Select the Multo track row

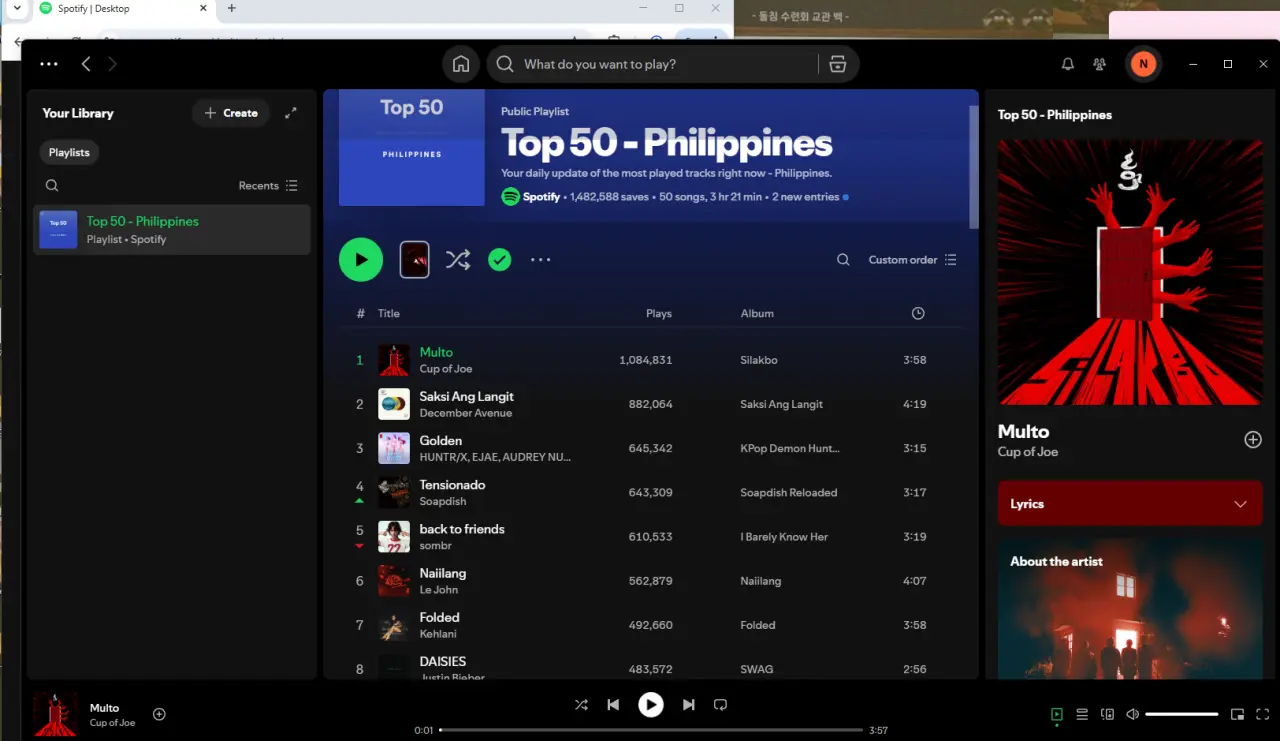650,360
